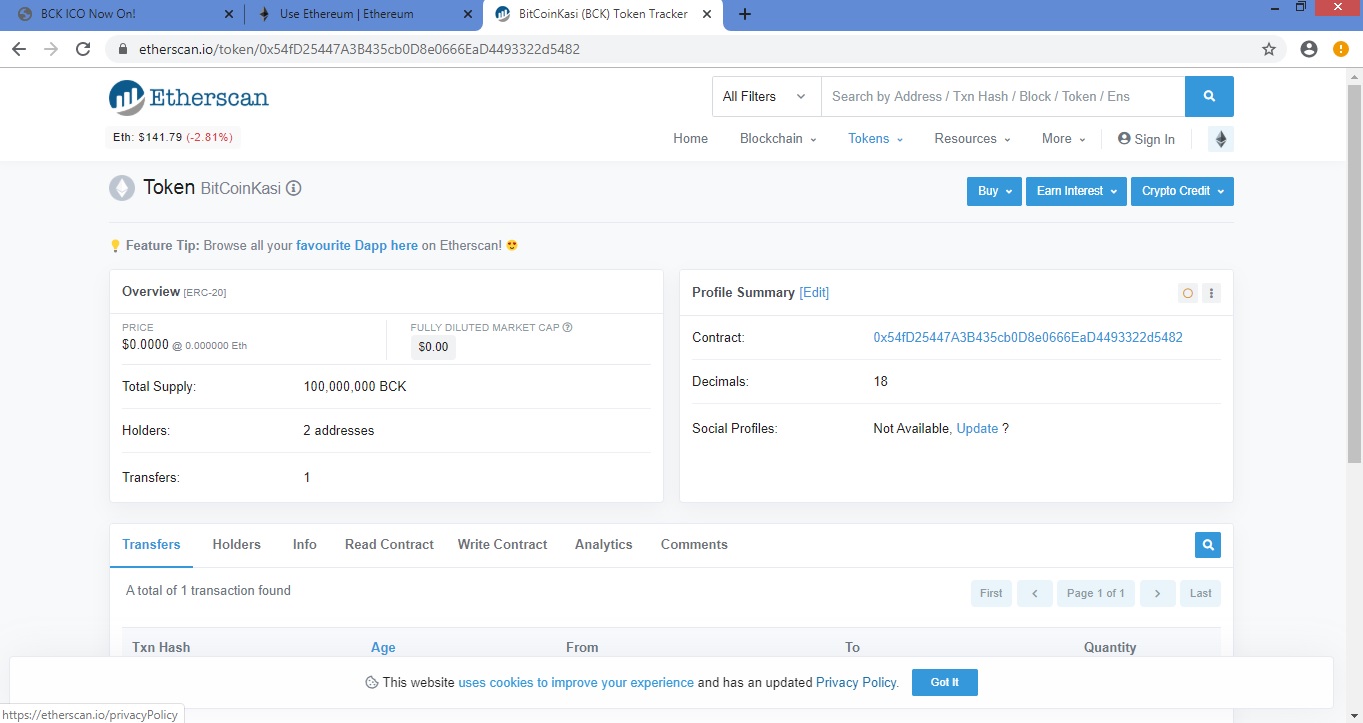This screenshot has width=1363, height=723.
Task: Click the 2 addresses holders value
Action: (x=339, y=430)
